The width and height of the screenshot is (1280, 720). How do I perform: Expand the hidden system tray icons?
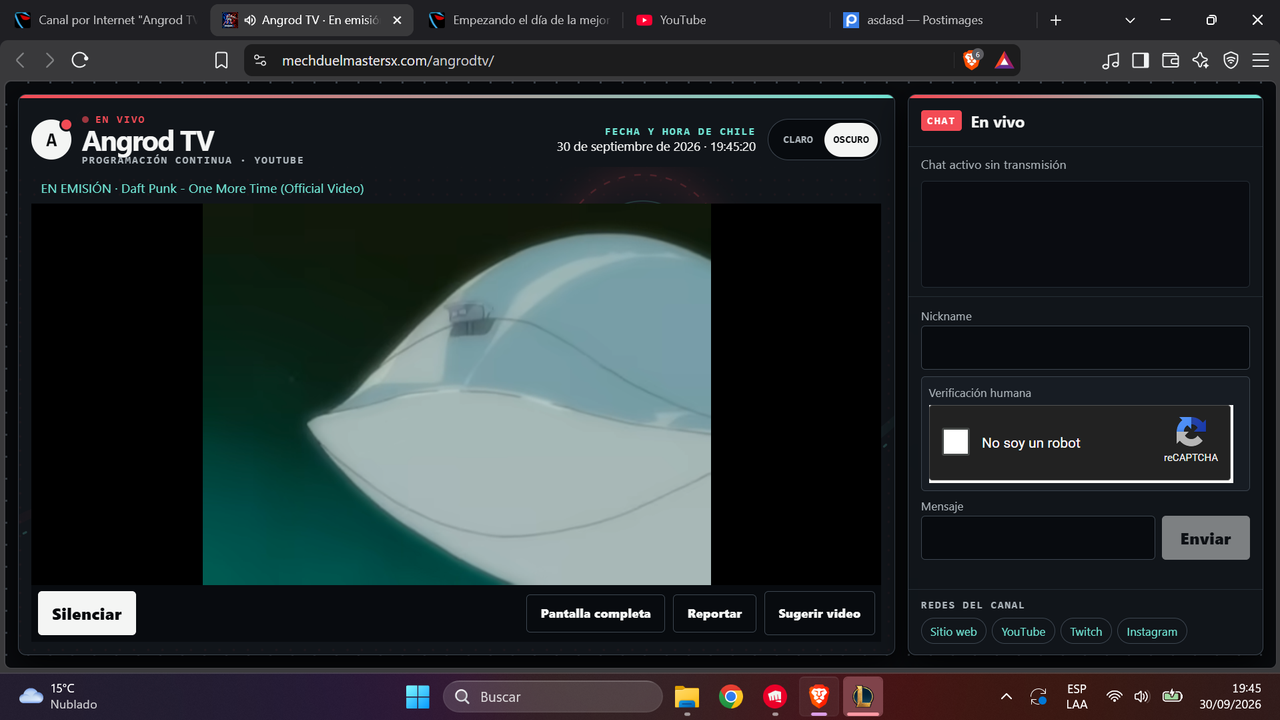[x=1006, y=696]
